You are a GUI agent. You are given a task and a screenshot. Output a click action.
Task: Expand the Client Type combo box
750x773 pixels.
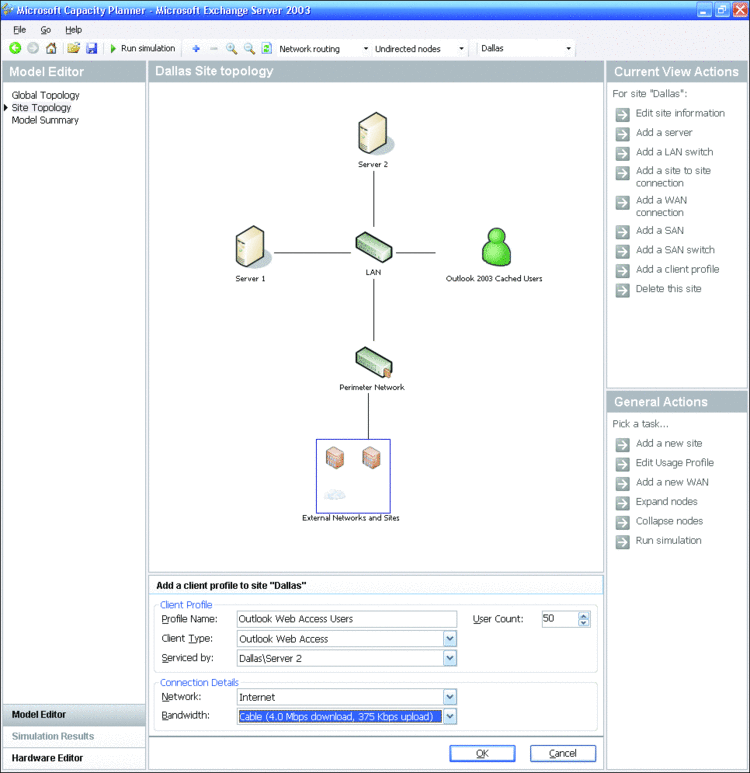[x=450, y=639]
